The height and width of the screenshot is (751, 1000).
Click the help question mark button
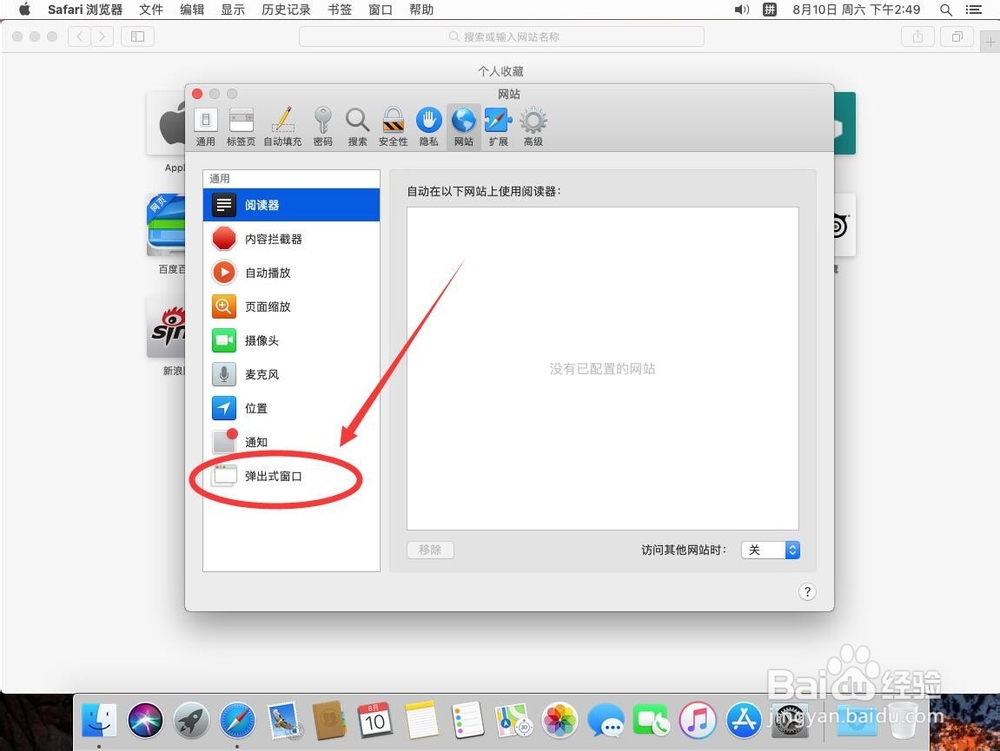pos(807,591)
